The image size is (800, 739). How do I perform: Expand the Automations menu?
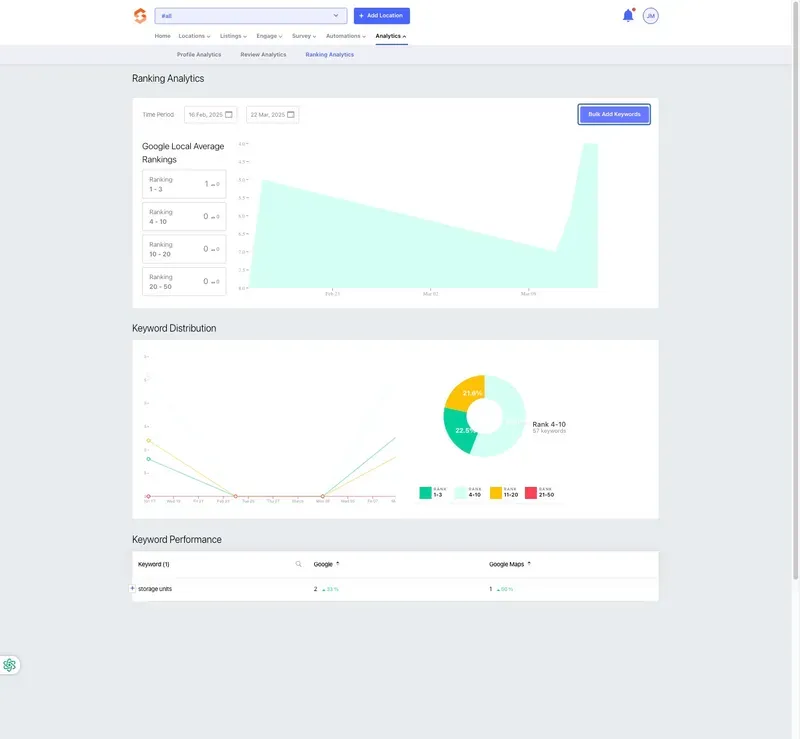pos(346,36)
